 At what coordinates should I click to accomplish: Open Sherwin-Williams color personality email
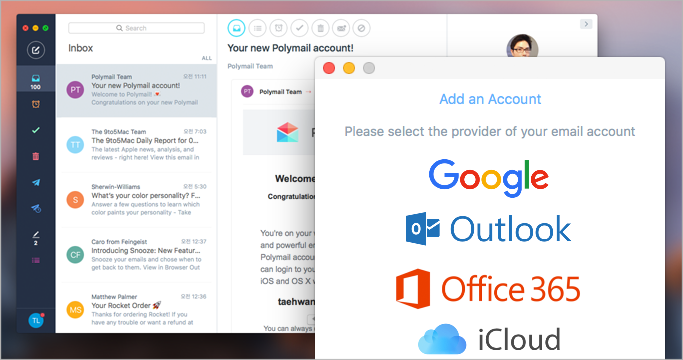137,200
